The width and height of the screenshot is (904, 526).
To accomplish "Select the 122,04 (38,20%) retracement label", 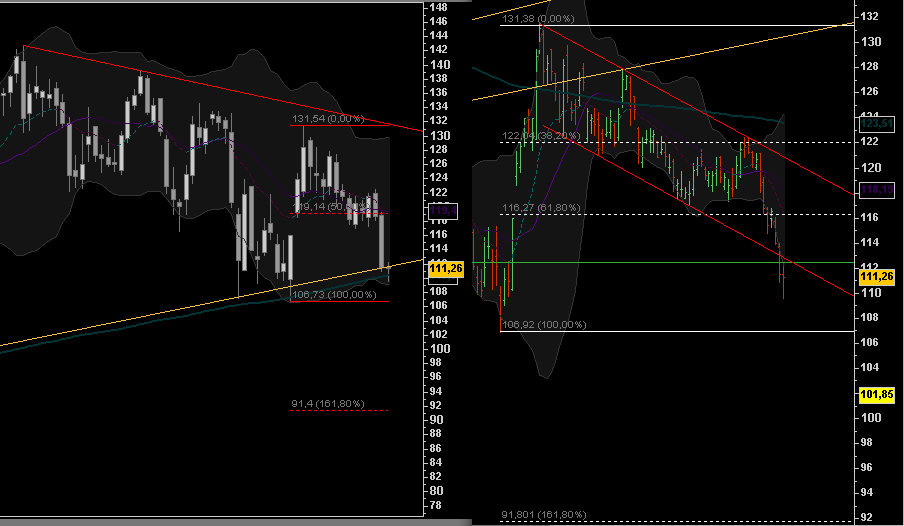I will [538, 134].
